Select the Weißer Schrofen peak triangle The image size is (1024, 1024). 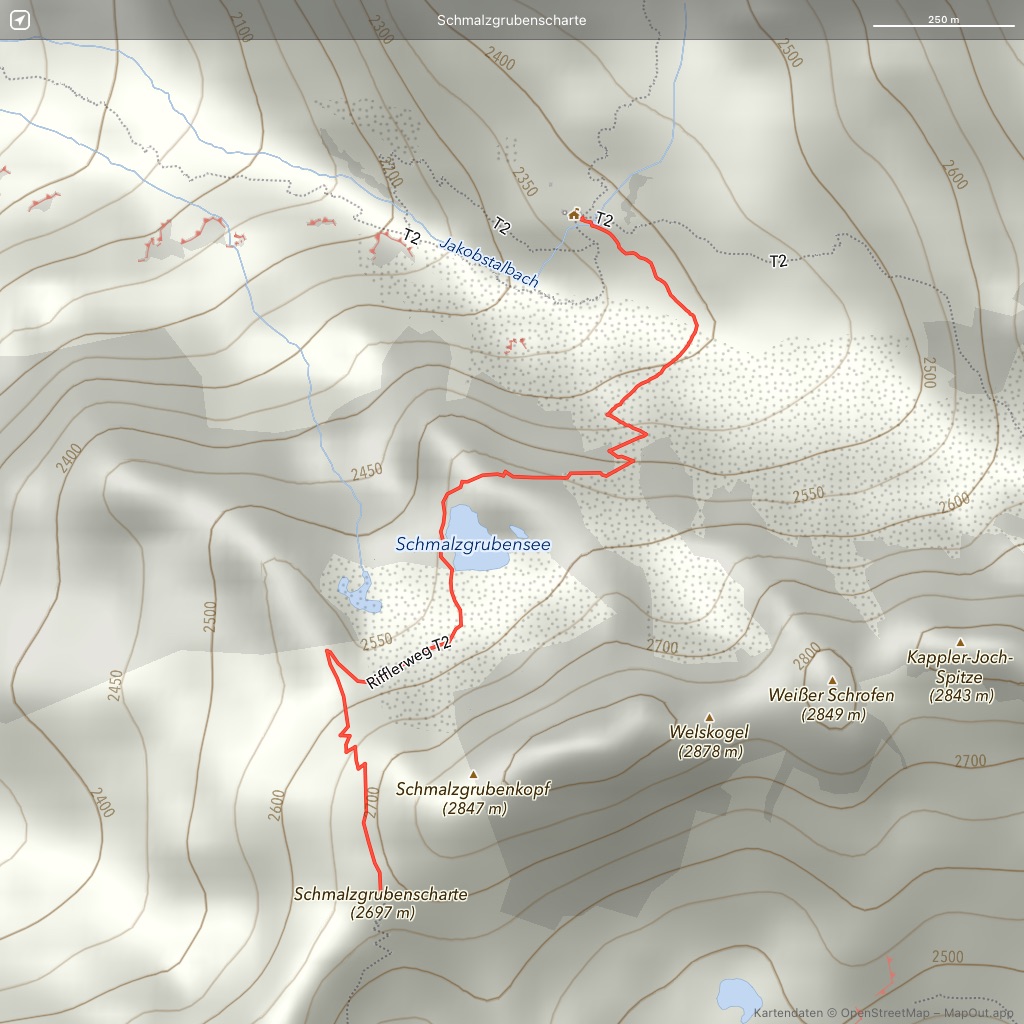(832, 680)
